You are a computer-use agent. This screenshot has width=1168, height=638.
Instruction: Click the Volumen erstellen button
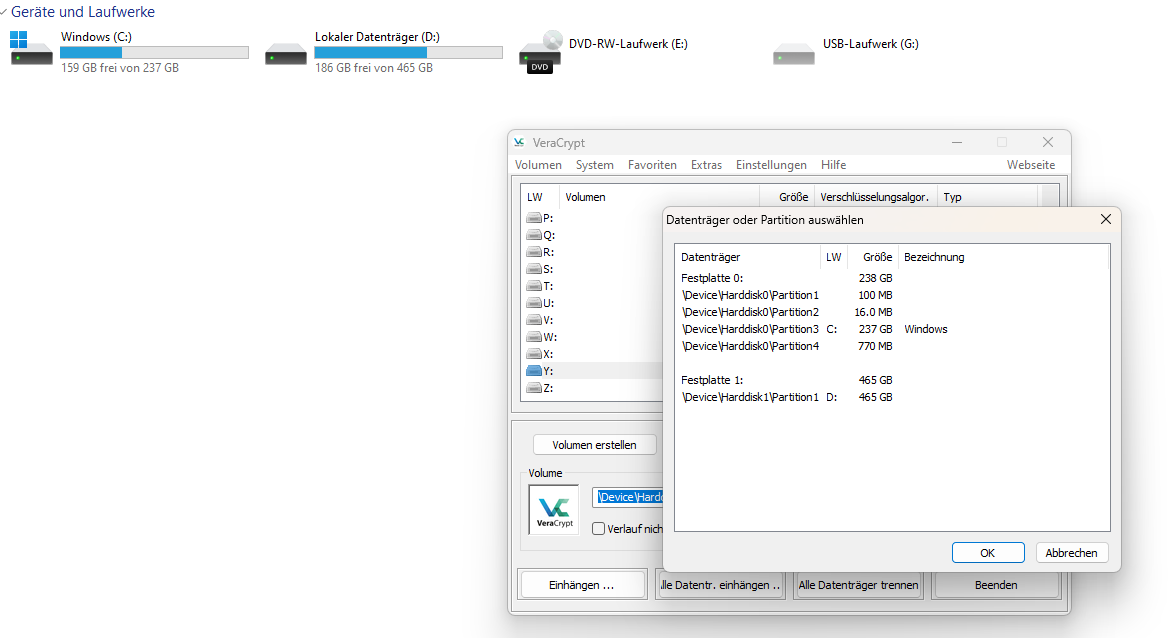coord(594,445)
